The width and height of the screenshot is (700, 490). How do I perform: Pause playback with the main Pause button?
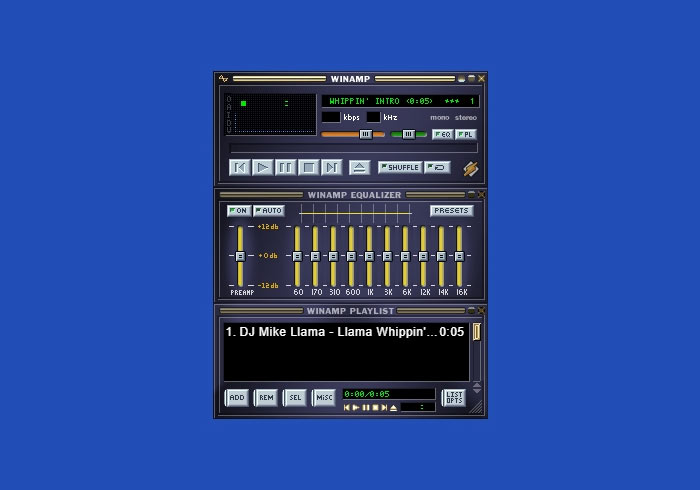(x=286, y=167)
